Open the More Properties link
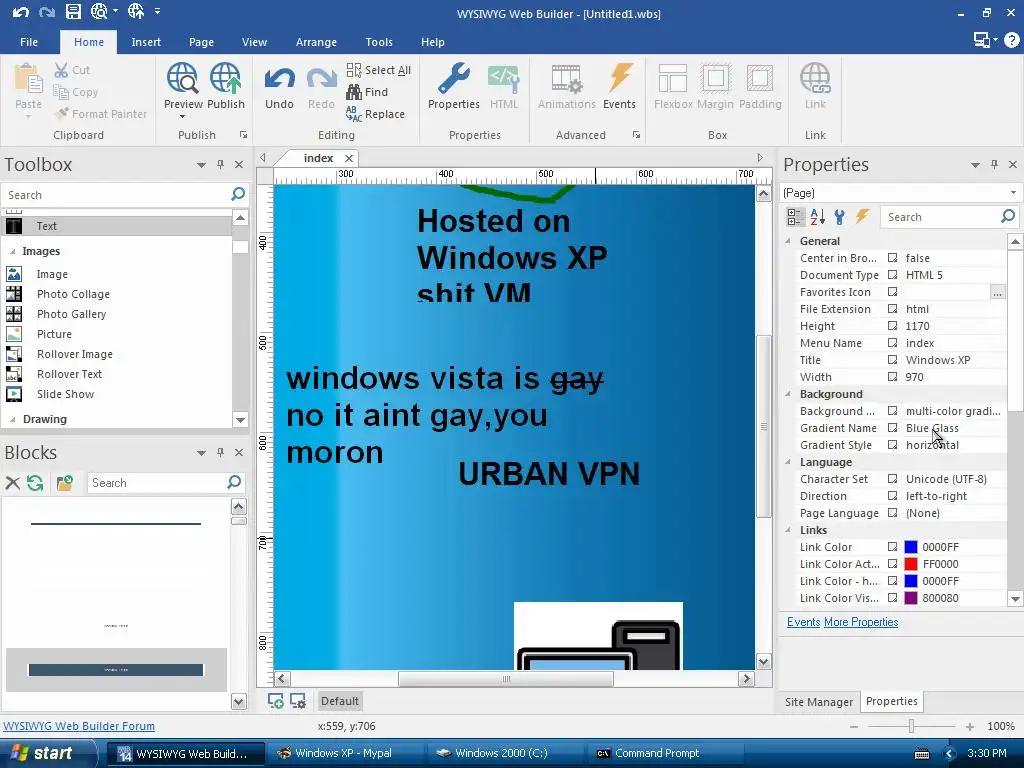 (861, 622)
